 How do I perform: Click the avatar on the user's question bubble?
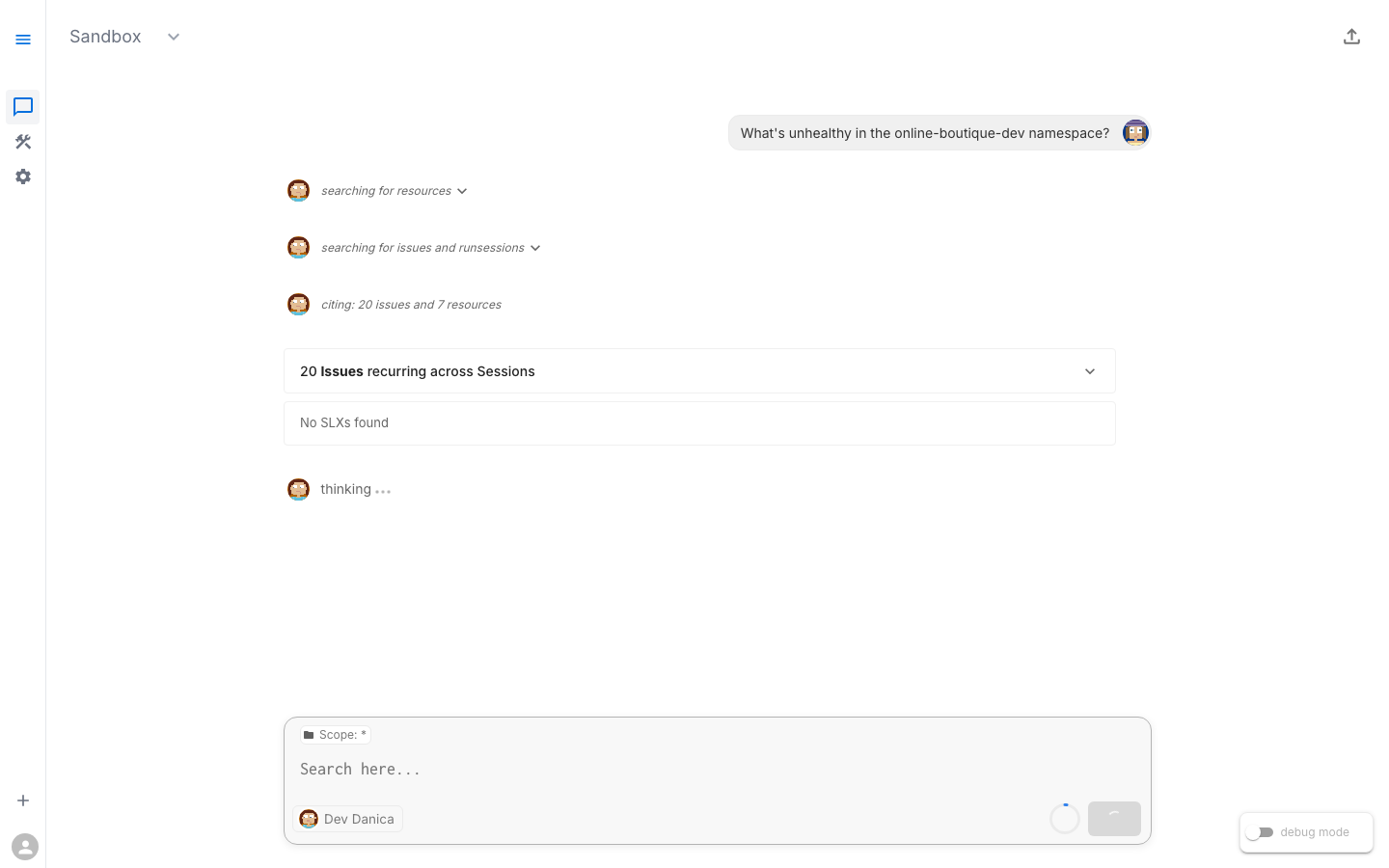point(1135,132)
